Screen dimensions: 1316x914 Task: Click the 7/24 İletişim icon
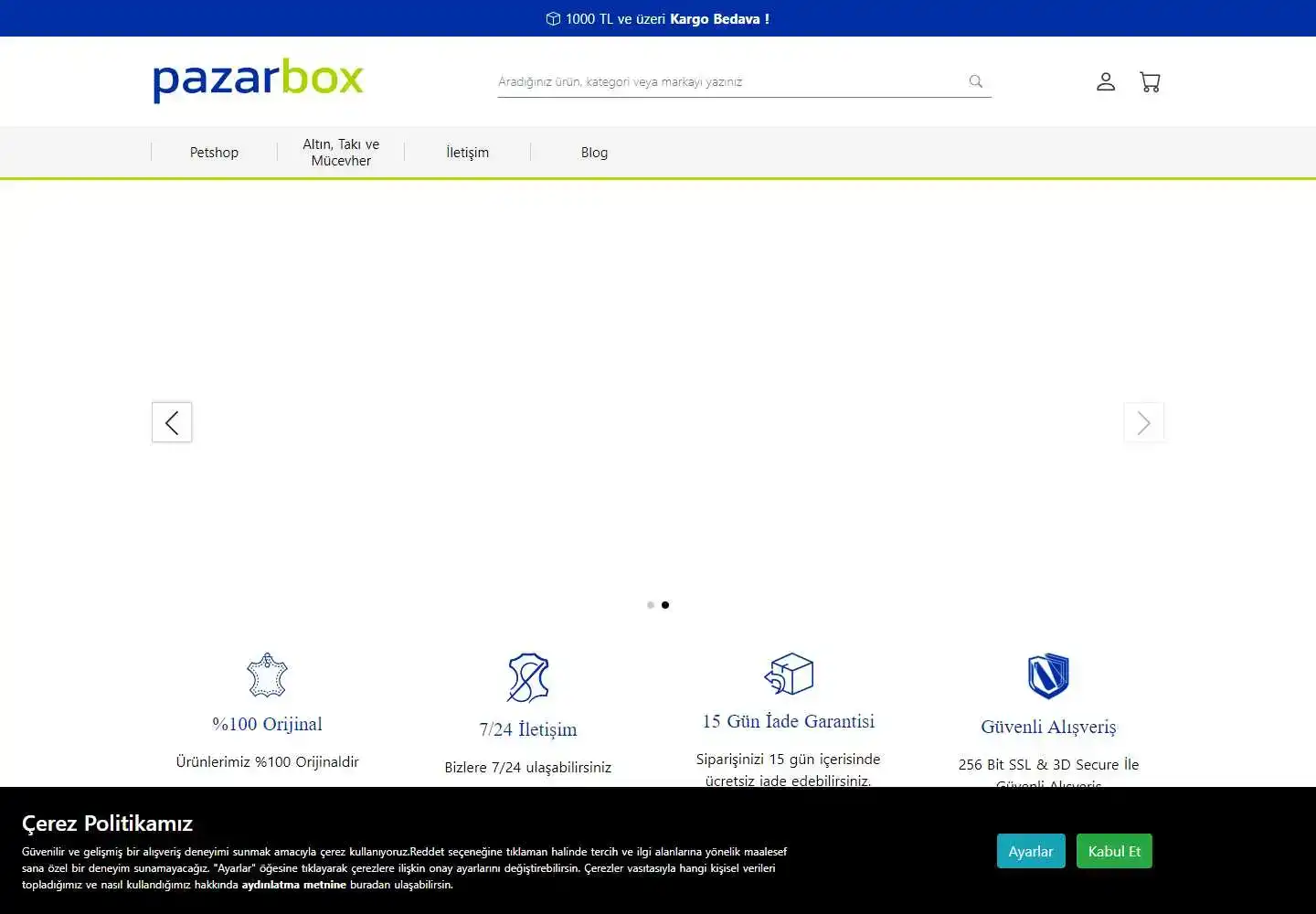coord(528,678)
